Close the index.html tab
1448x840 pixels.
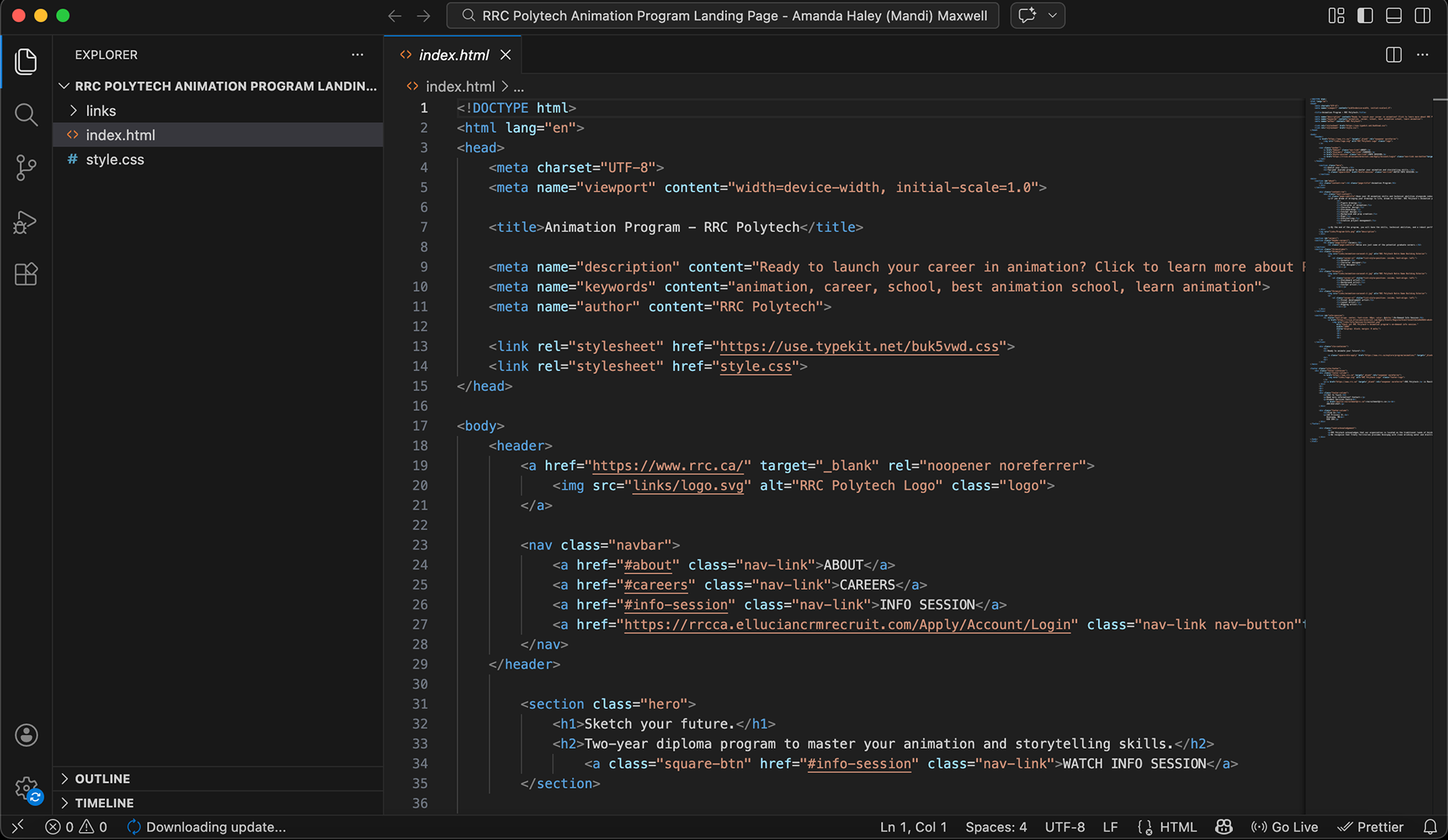pos(506,55)
